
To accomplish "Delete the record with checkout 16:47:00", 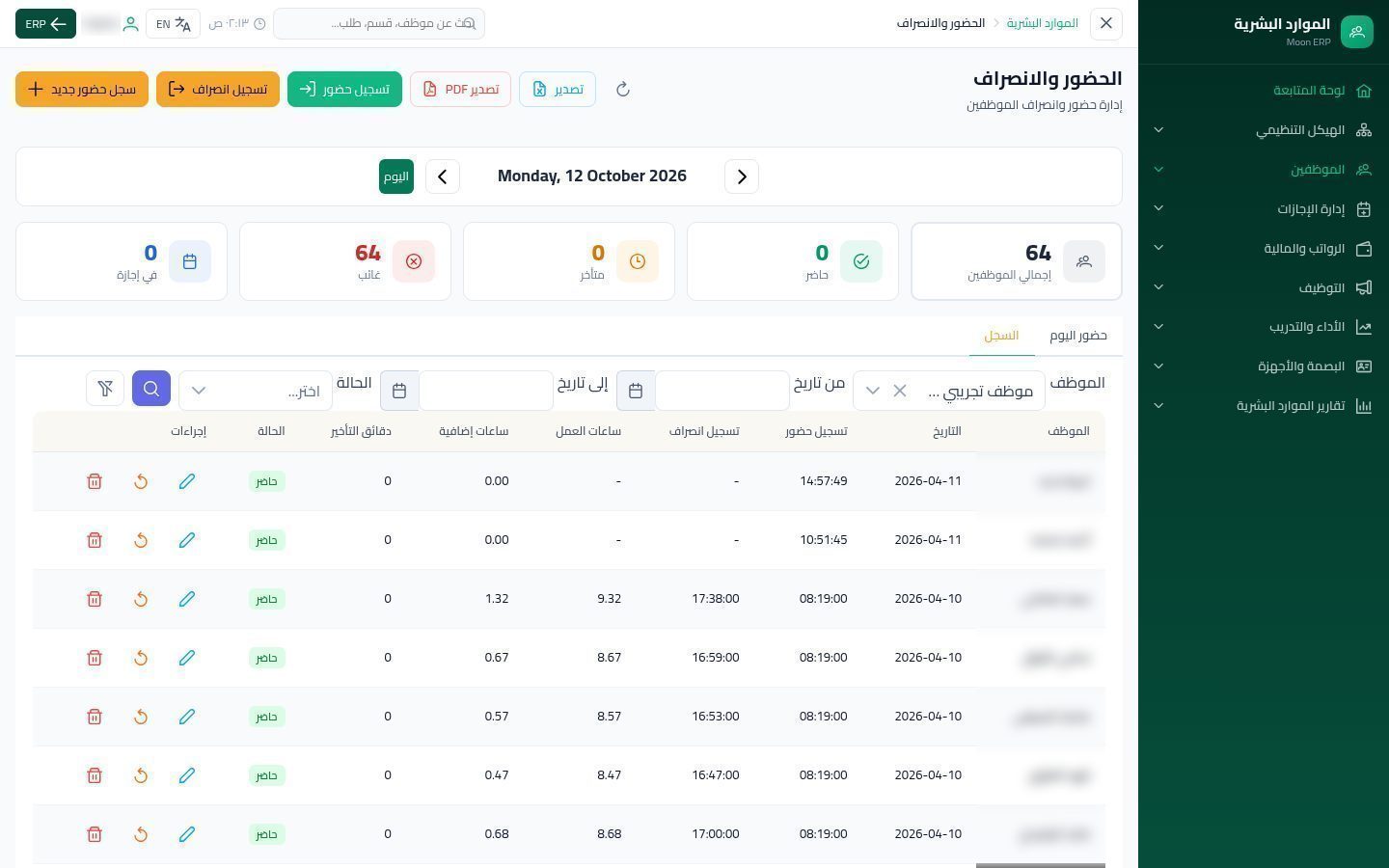I will (x=95, y=775).
